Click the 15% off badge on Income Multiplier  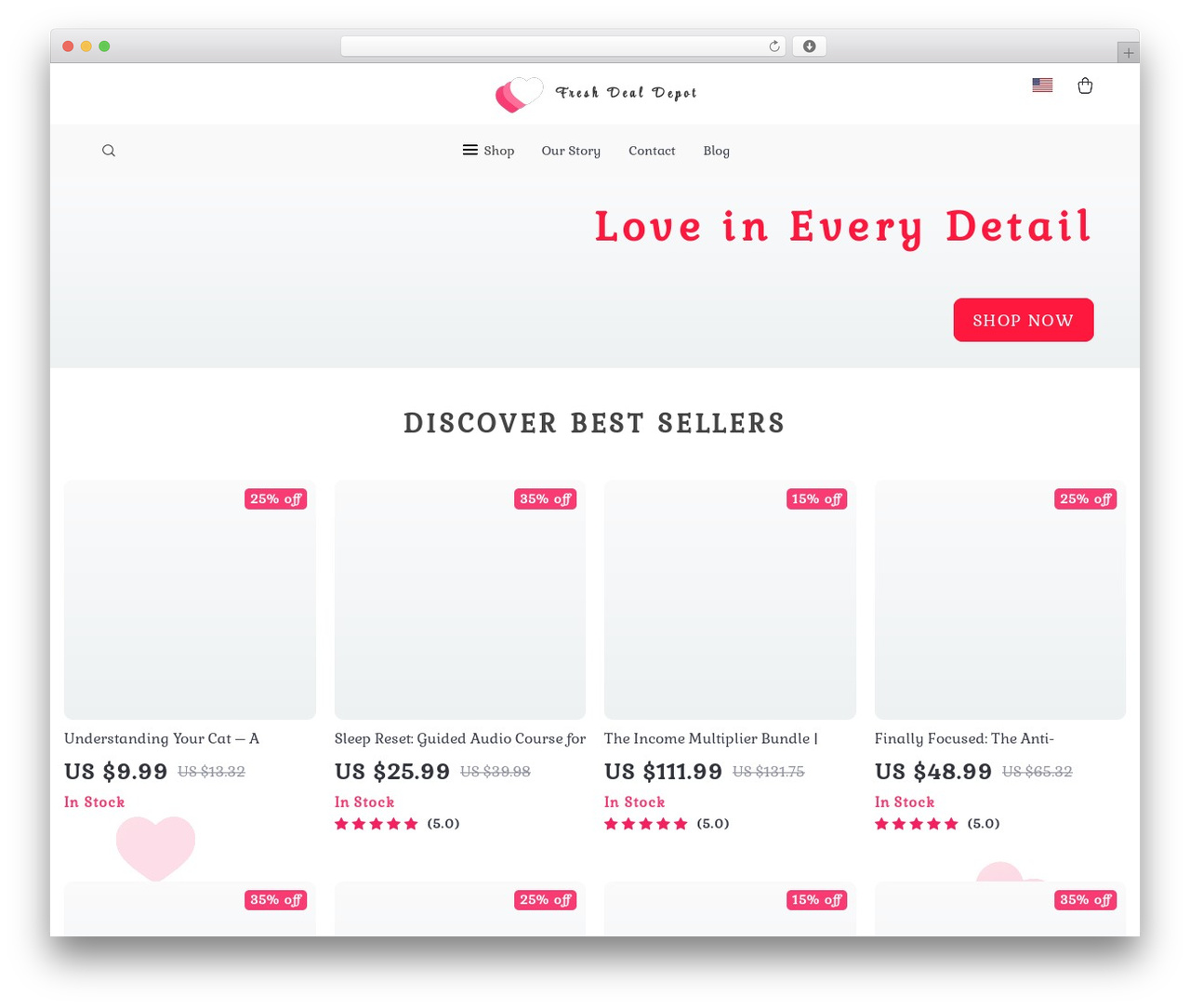click(816, 499)
